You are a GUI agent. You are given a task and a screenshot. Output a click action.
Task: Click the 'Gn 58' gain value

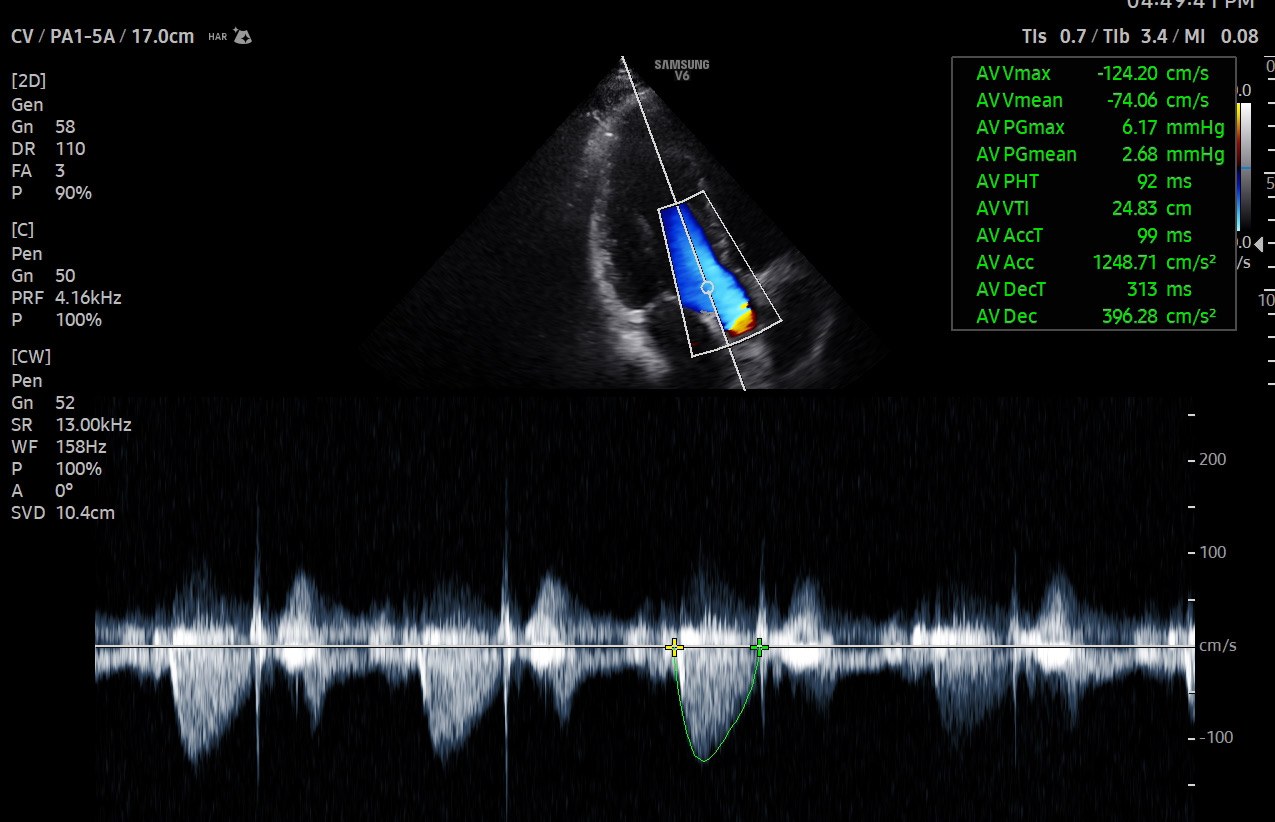coord(43,126)
